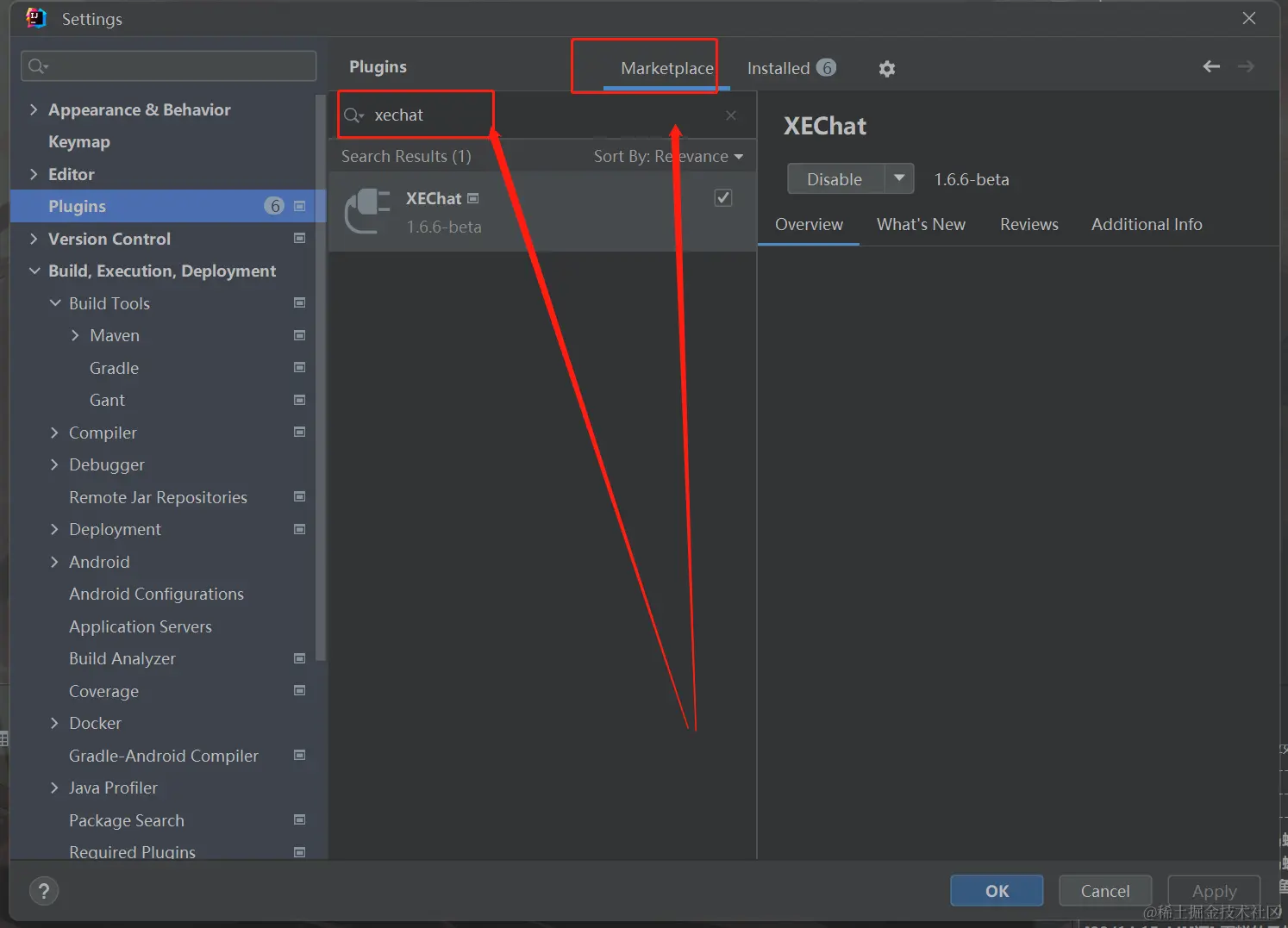Click the project-level icon beside Build Tools
Image resolution: width=1288 pixels, height=928 pixels.
point(300,302)
